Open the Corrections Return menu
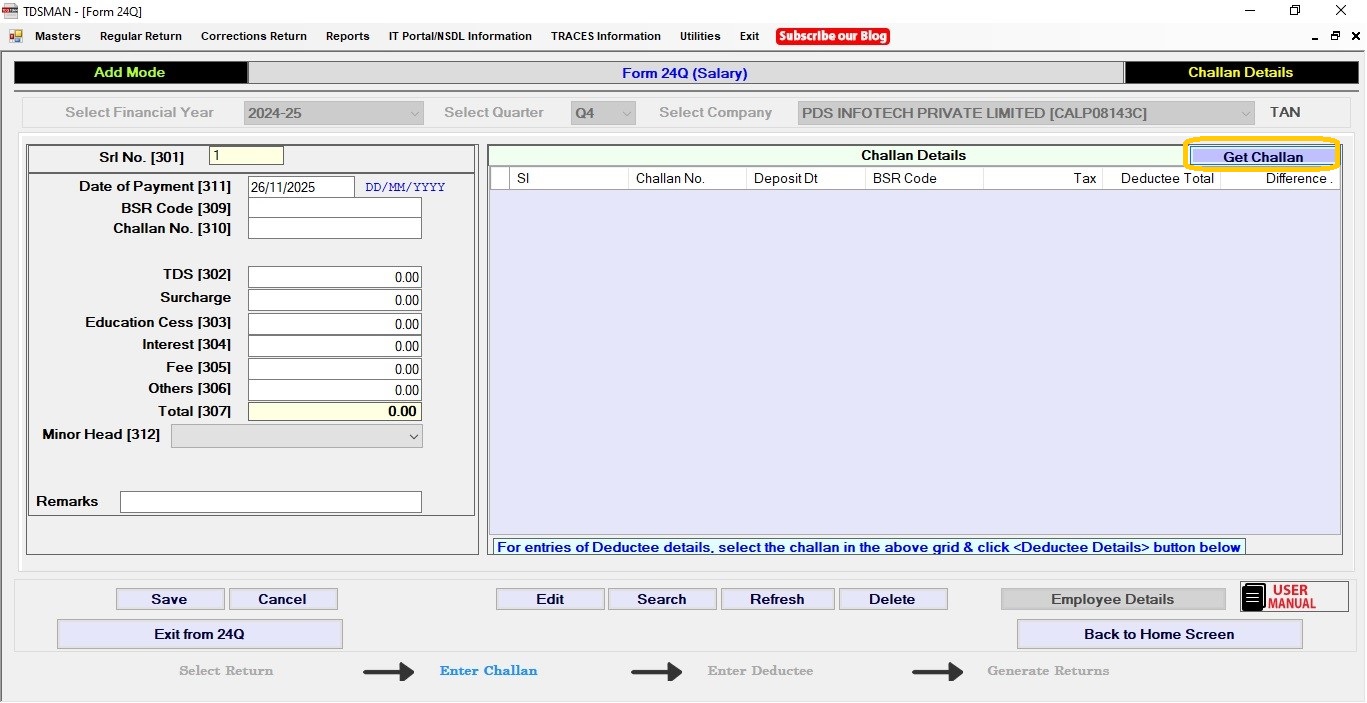This screenshot has height=703, width=1367. click(x=253, y=36)
